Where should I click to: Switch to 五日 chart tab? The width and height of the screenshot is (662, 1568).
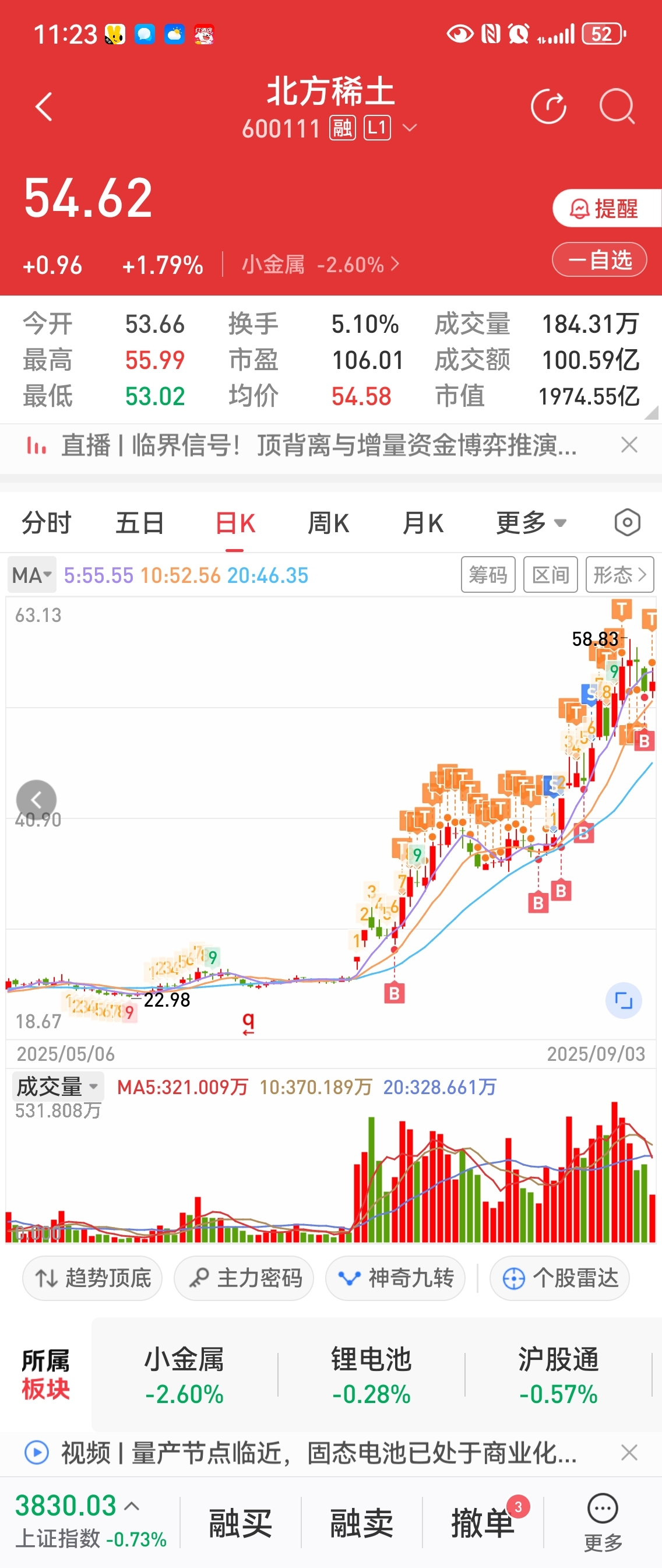pyautogui.click(x=140, y=523)
